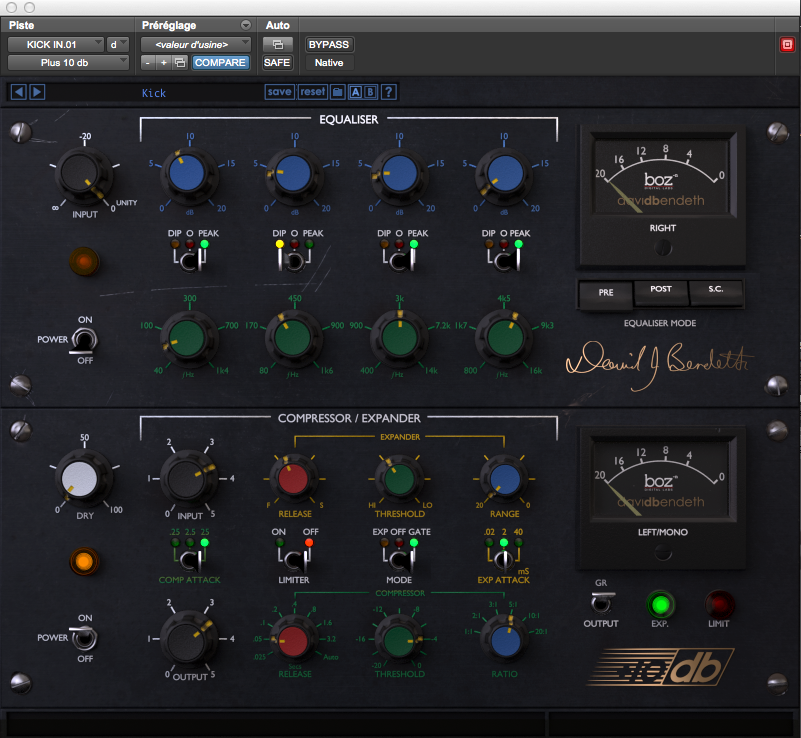Click the left preset navigation arrow
801x738 pixels.
[16, 91]
